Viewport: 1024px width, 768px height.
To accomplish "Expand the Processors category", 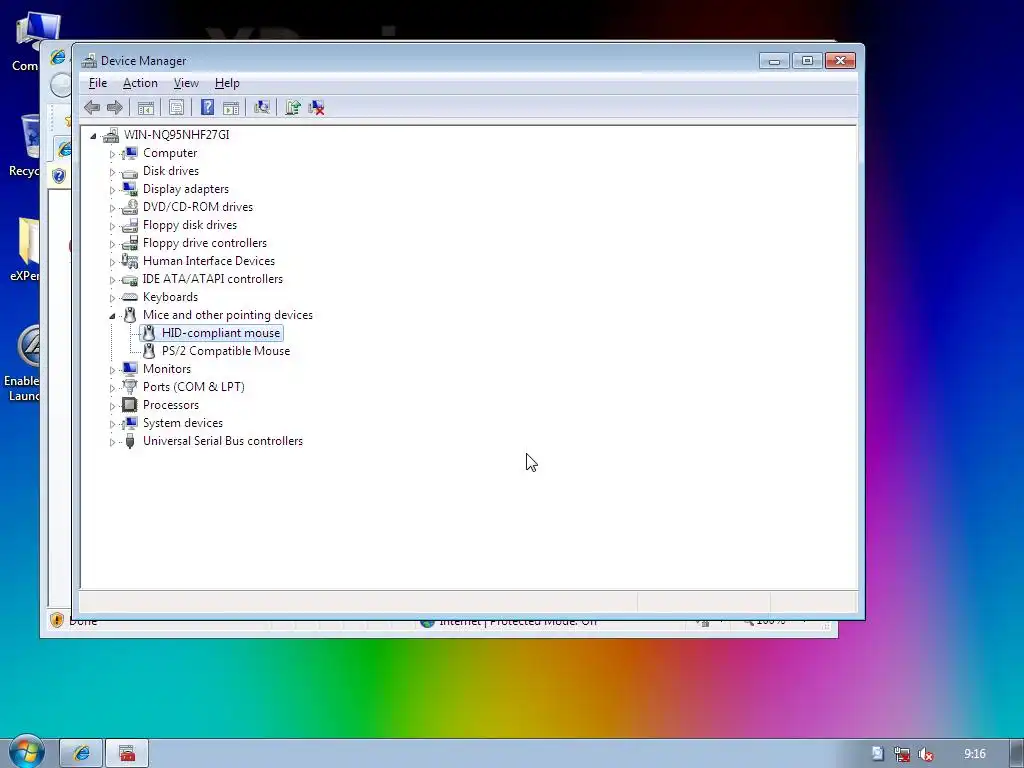I will pyautogui.click(x=112, y=406).
